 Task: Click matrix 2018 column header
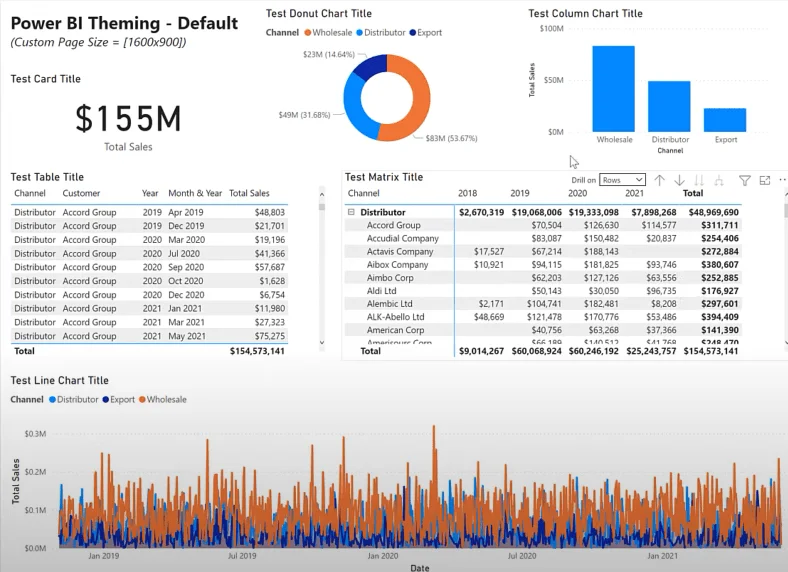467,194
